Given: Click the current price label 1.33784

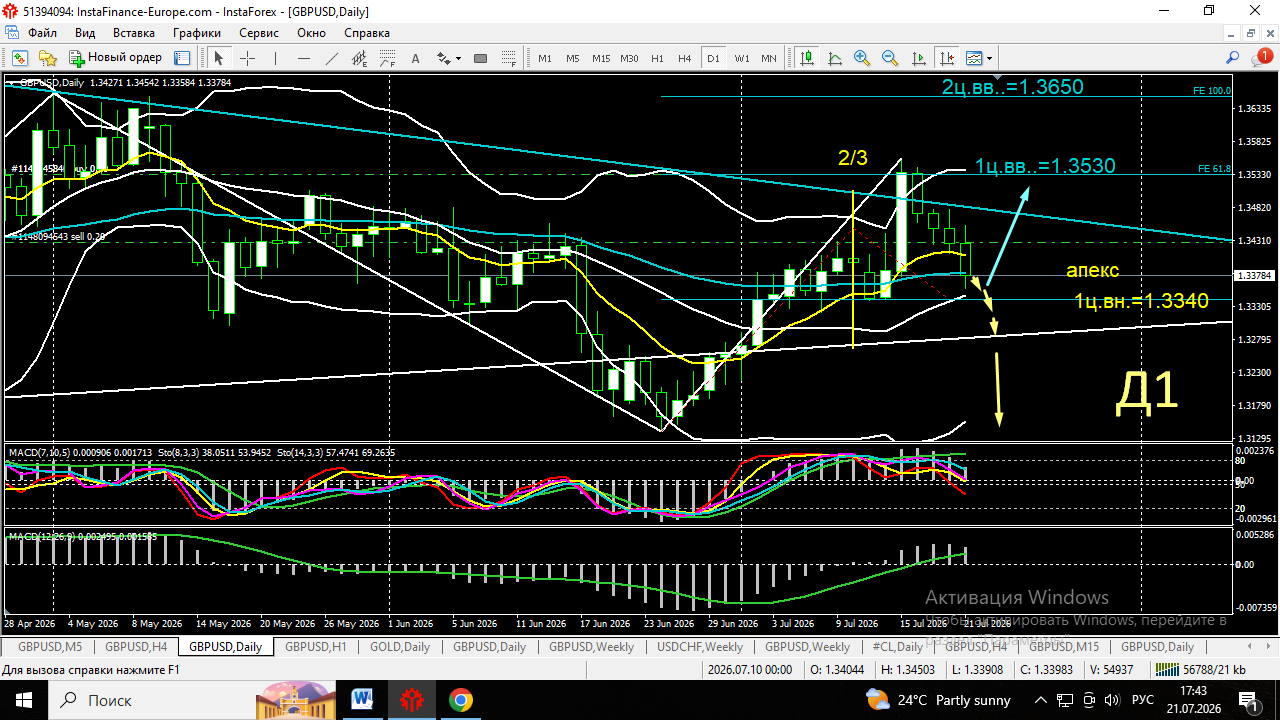Looking at the screenshot, I should [x=1253, y=275].
